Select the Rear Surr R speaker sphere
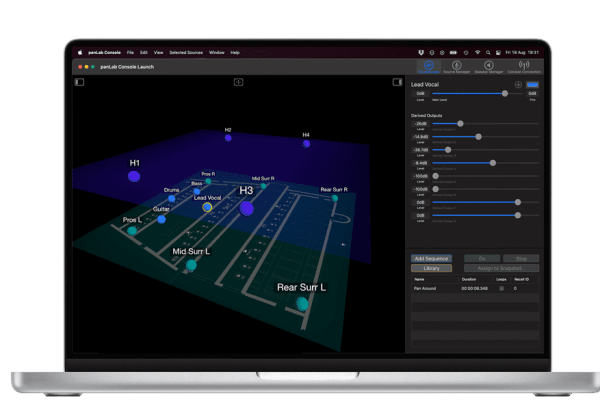The image size is (600, 400). click(335, 198)
